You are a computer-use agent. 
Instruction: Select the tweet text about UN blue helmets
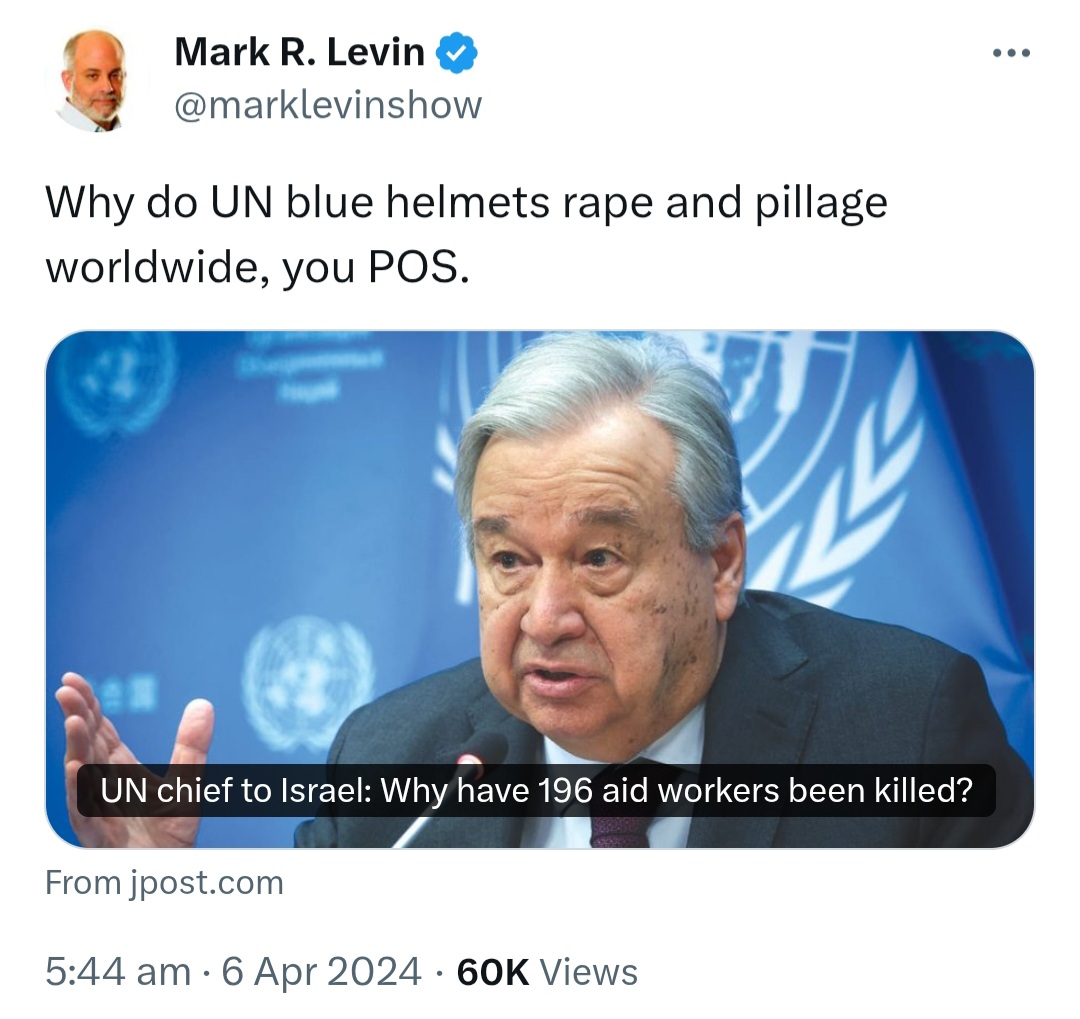(466, 234)
